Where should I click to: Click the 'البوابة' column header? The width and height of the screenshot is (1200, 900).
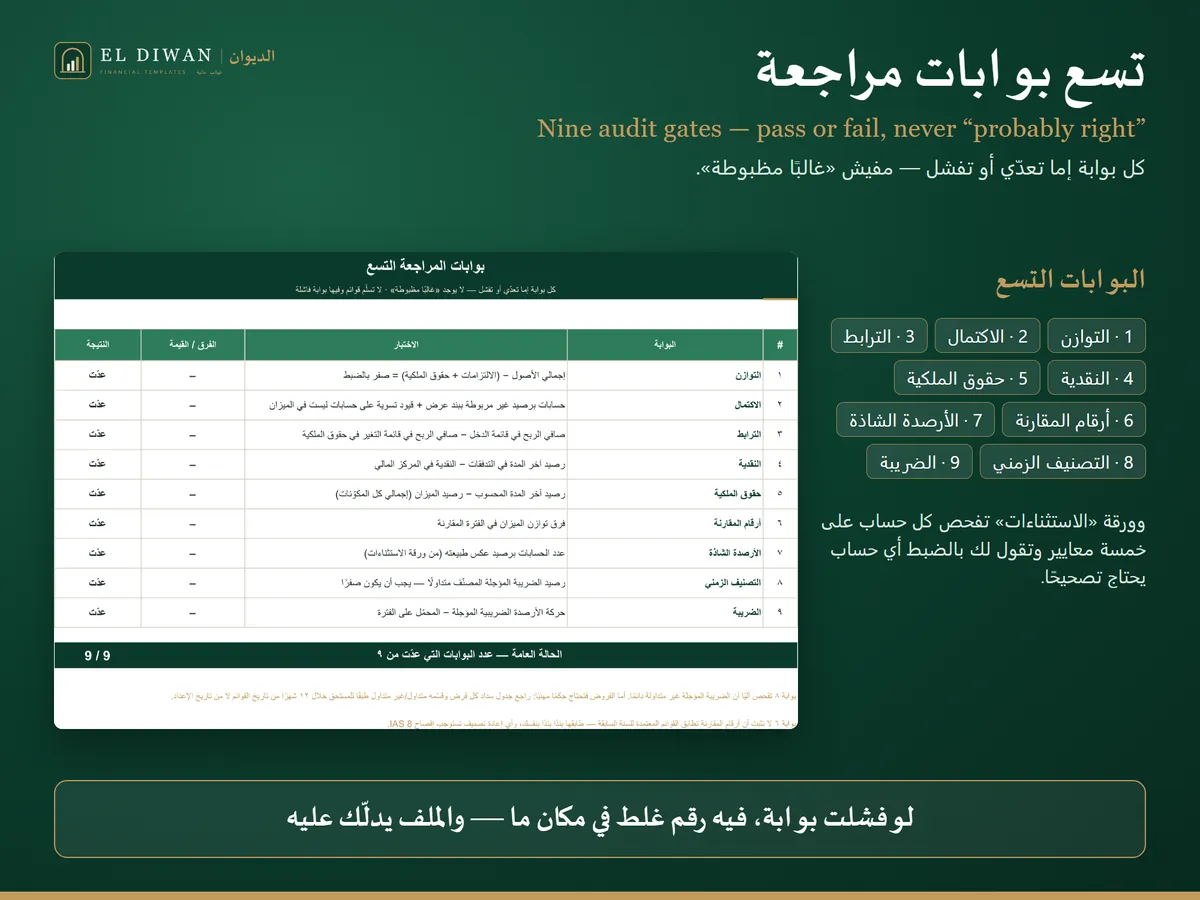point(663,345)
